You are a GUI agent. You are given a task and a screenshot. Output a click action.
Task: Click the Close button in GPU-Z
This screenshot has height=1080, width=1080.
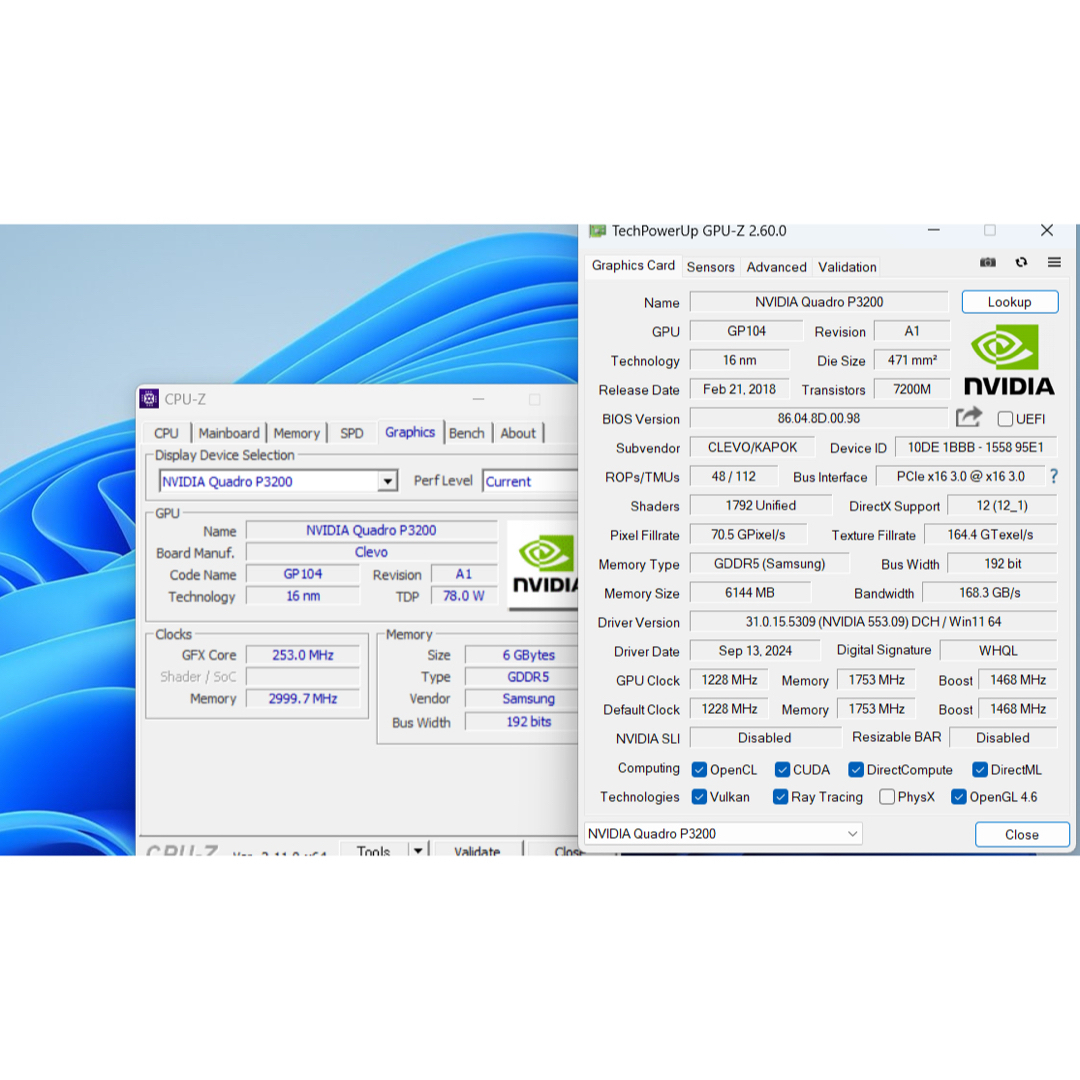[1022, 834]
